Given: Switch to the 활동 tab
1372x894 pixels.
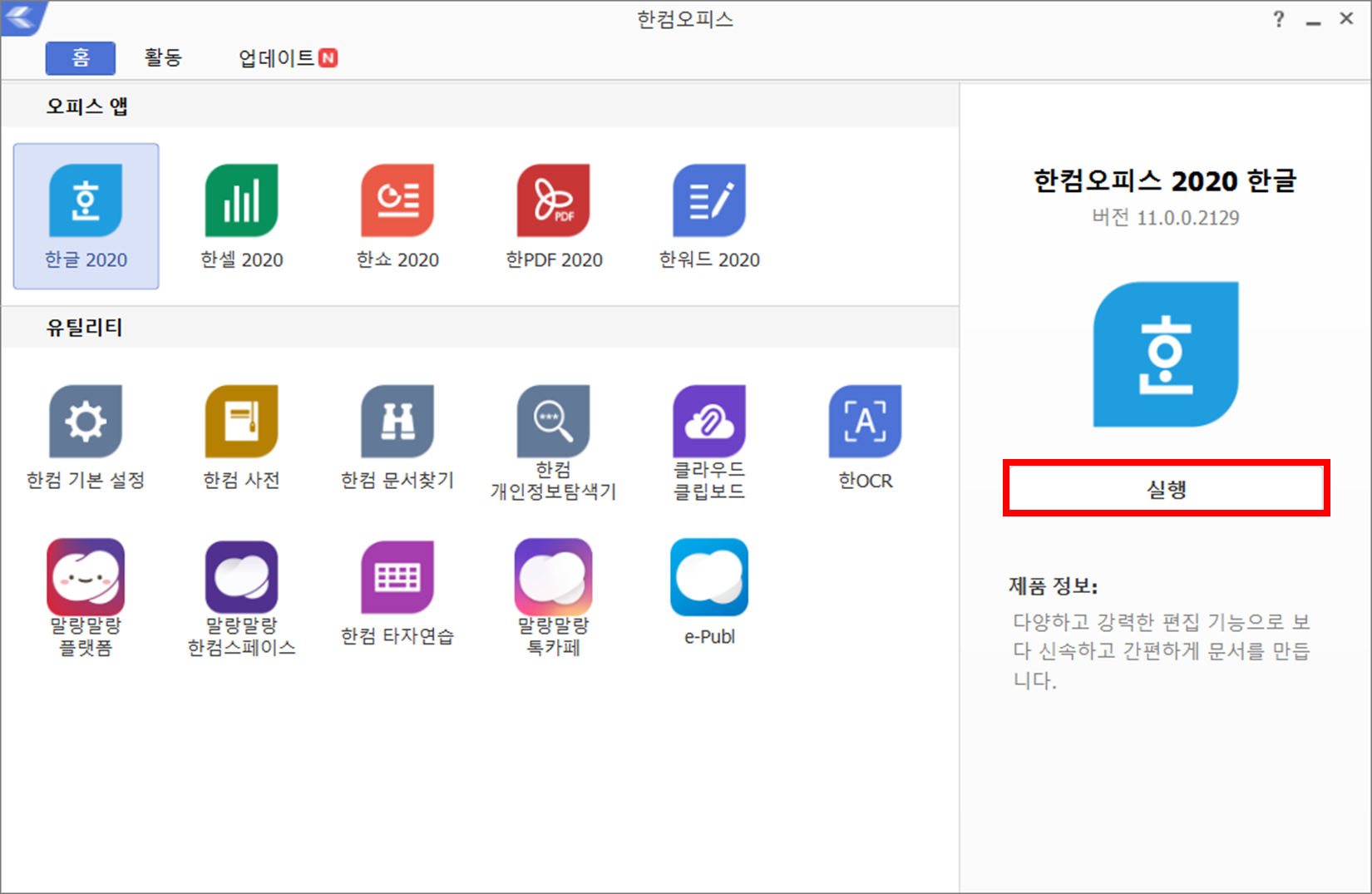Looking at the screenshot, I should pos(163,58).
